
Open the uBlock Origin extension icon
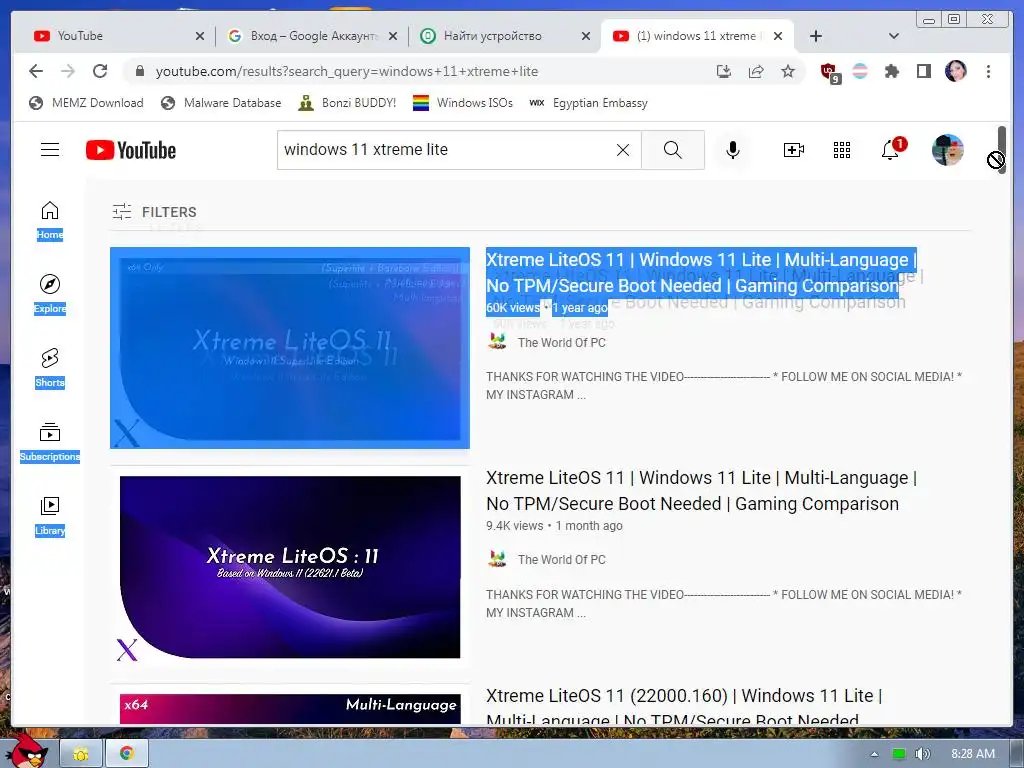(829, 72)
